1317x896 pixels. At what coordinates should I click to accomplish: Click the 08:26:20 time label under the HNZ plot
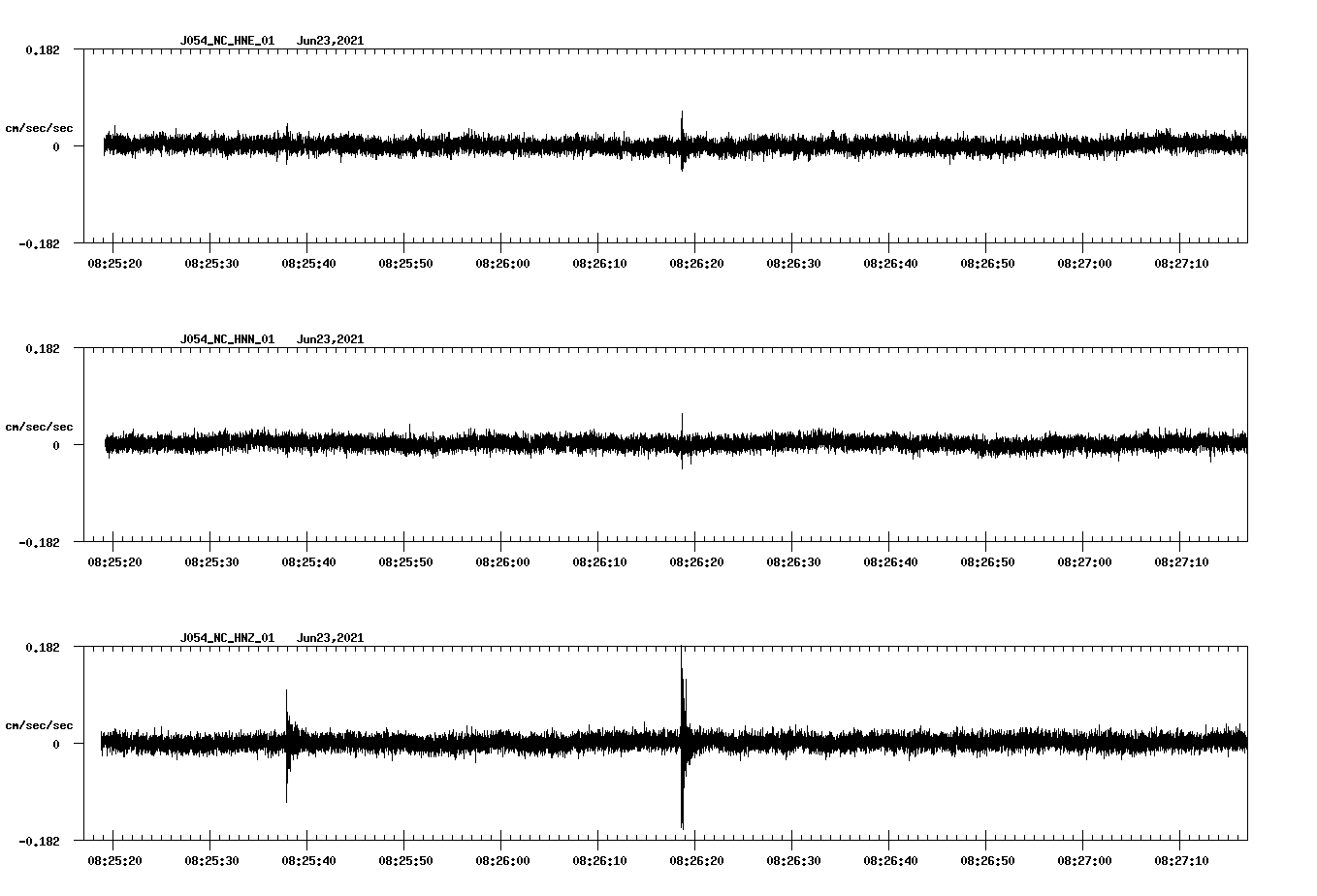[696, 861]
